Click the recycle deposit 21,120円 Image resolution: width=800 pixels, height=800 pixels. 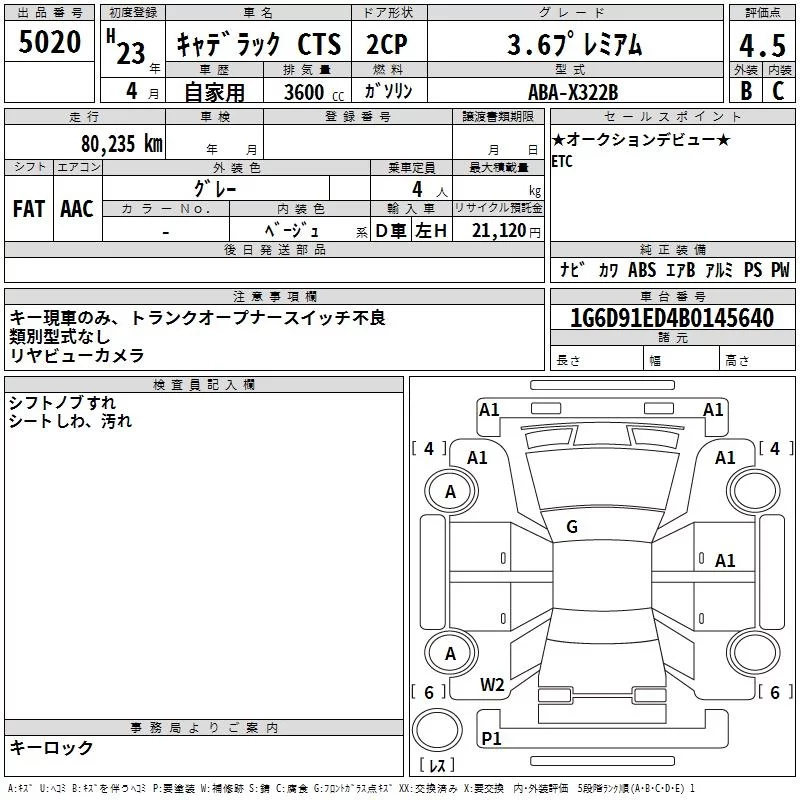point(506,231)
